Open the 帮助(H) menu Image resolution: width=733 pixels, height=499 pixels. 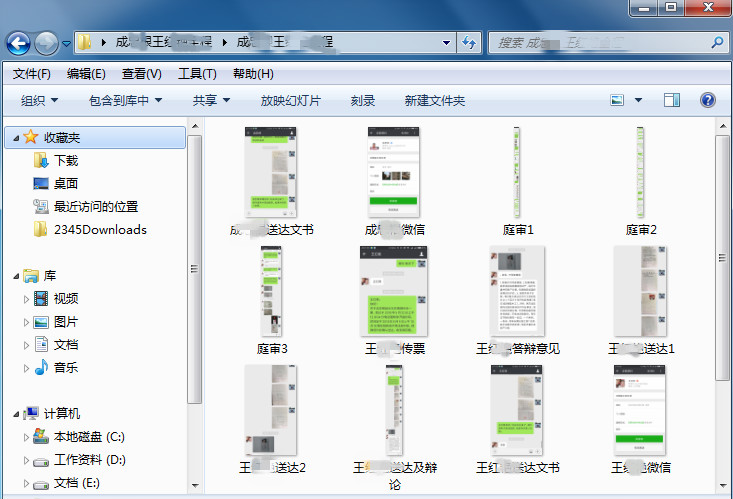pyautogui.click(x=253, y=74)
